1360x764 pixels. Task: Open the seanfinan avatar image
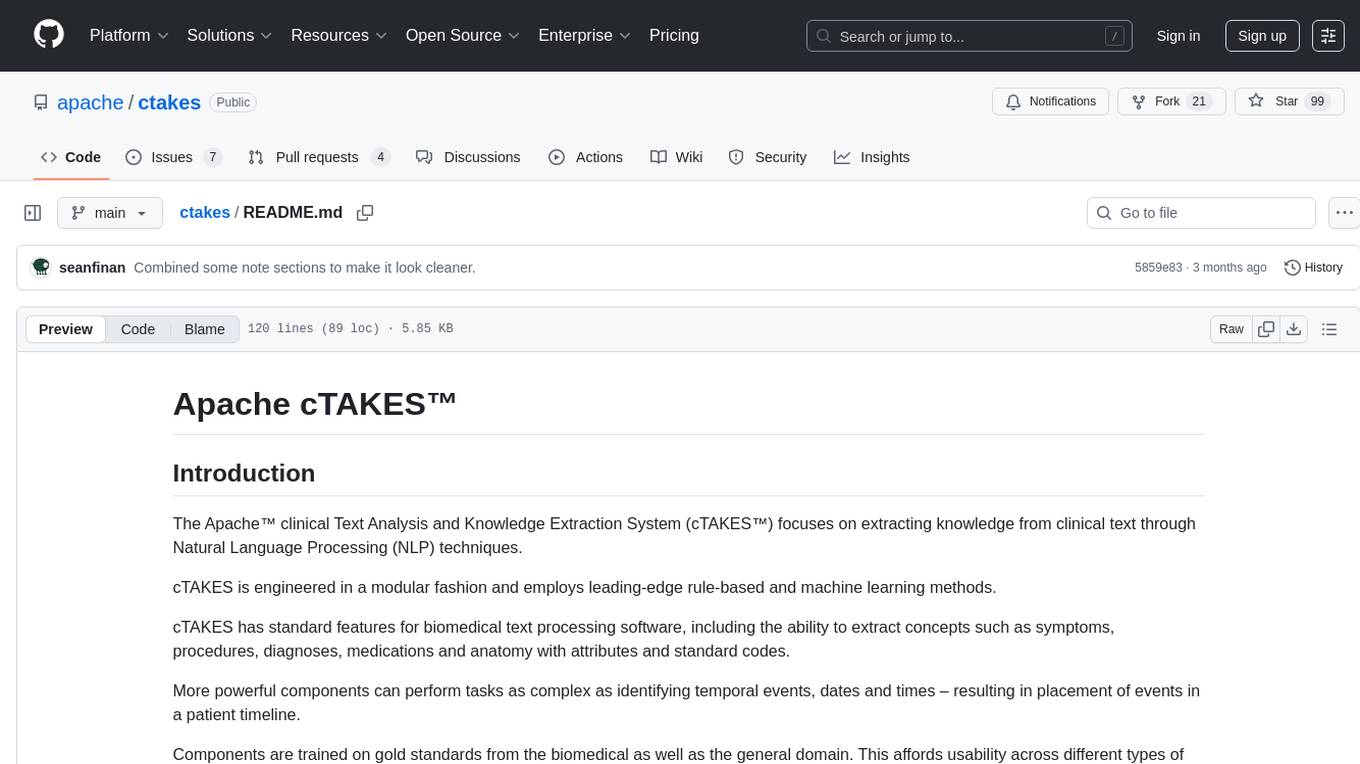pyautogui.click(x=41, y=267)
